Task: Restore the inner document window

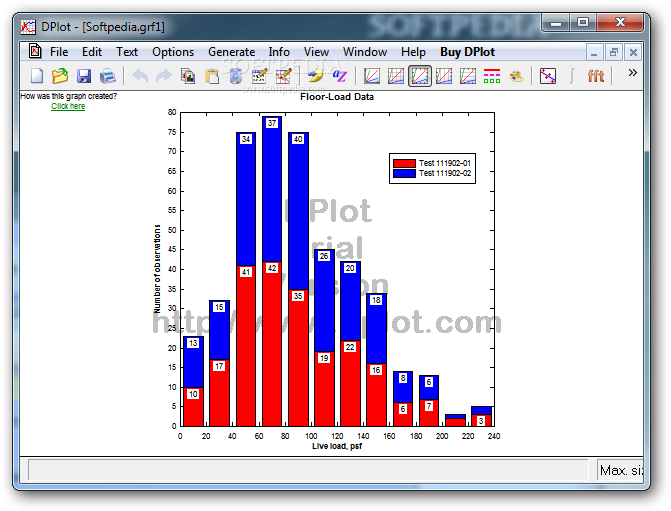Action: coord(614,53)
